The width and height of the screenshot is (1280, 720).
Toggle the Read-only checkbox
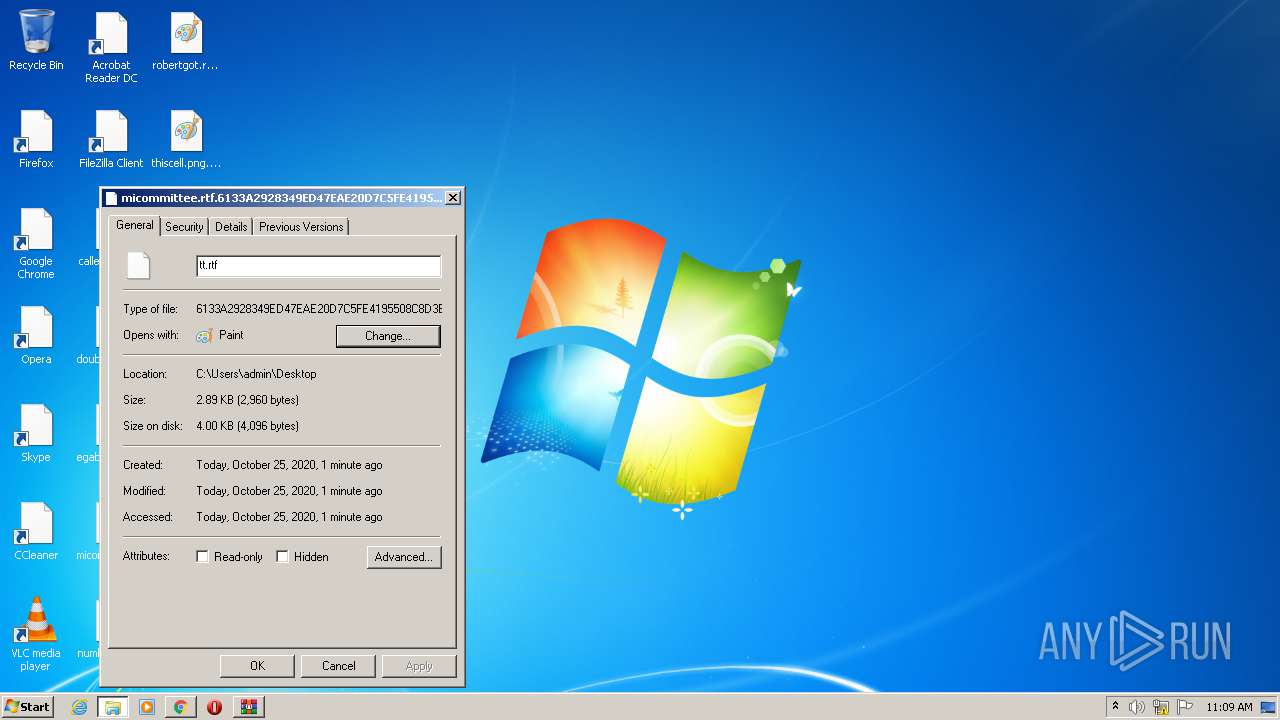tap(202, 557)
